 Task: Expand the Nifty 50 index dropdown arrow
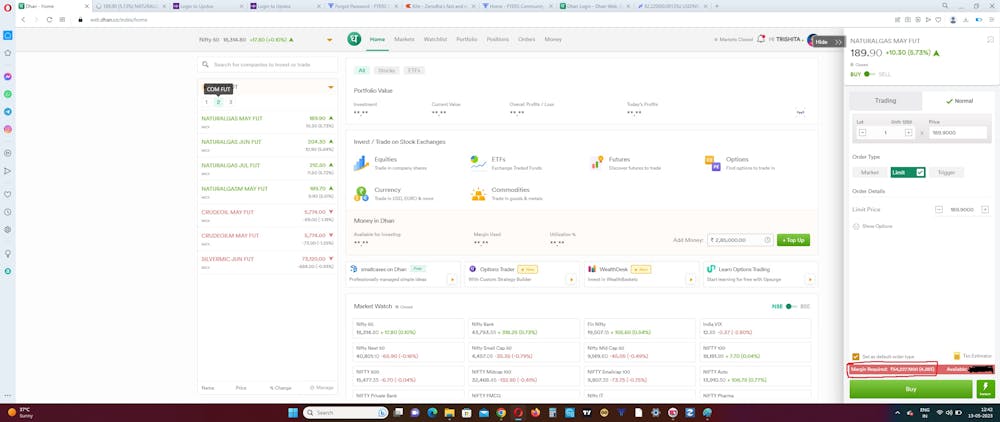click(330, 40)
